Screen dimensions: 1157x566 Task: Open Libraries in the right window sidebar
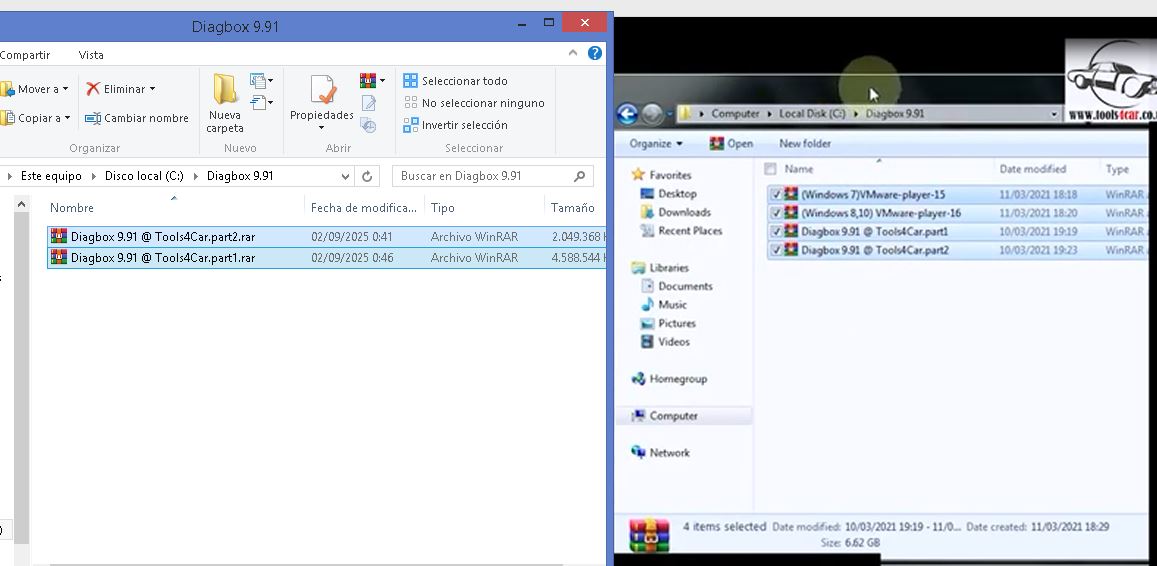pos(660,268)
